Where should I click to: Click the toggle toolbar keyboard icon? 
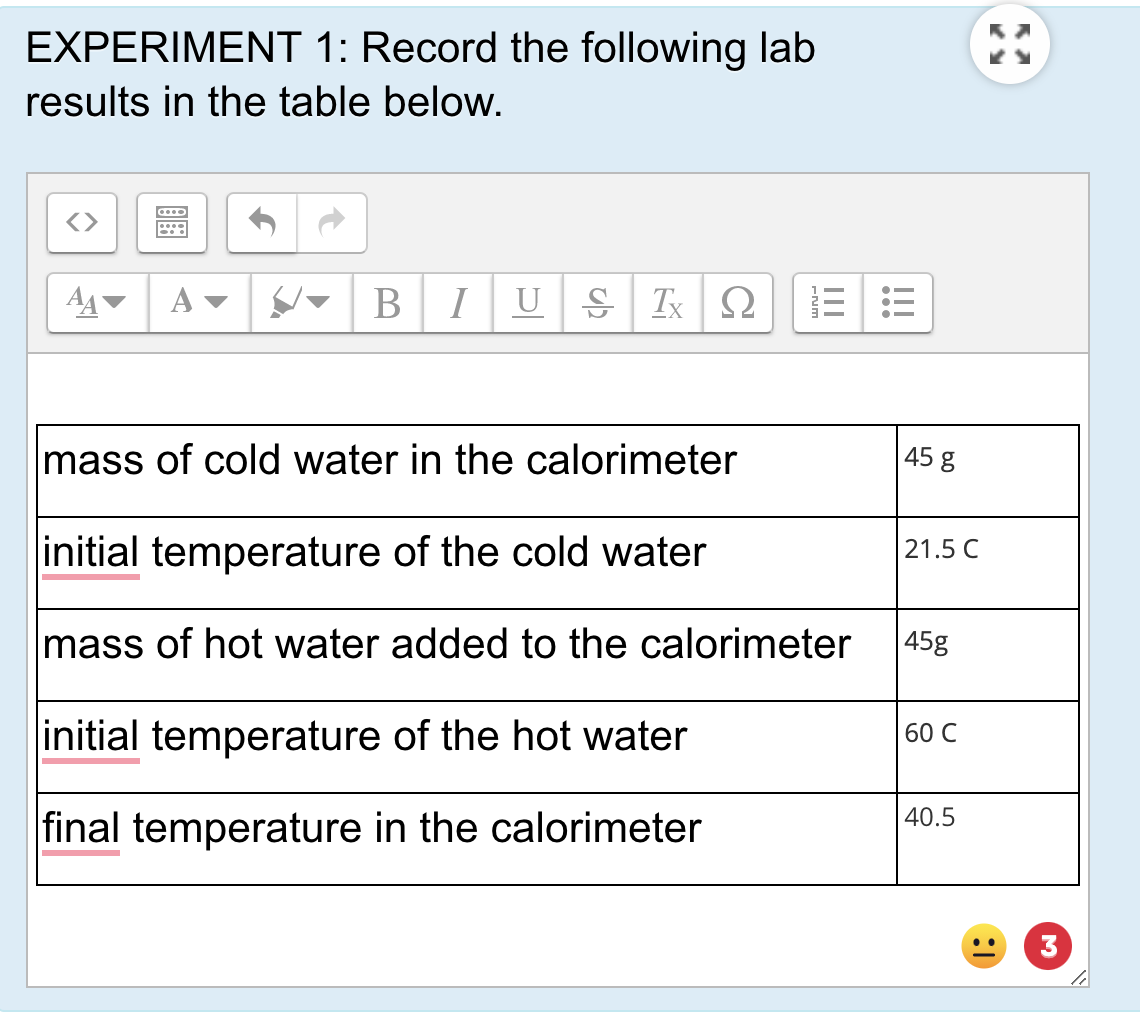click(x=172, y=222)
